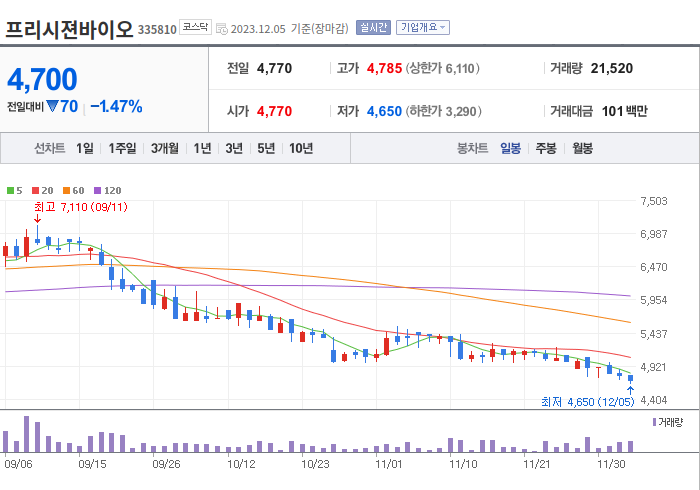Click the 최고 7,110 (09/11) annotation

click(81, 207)
